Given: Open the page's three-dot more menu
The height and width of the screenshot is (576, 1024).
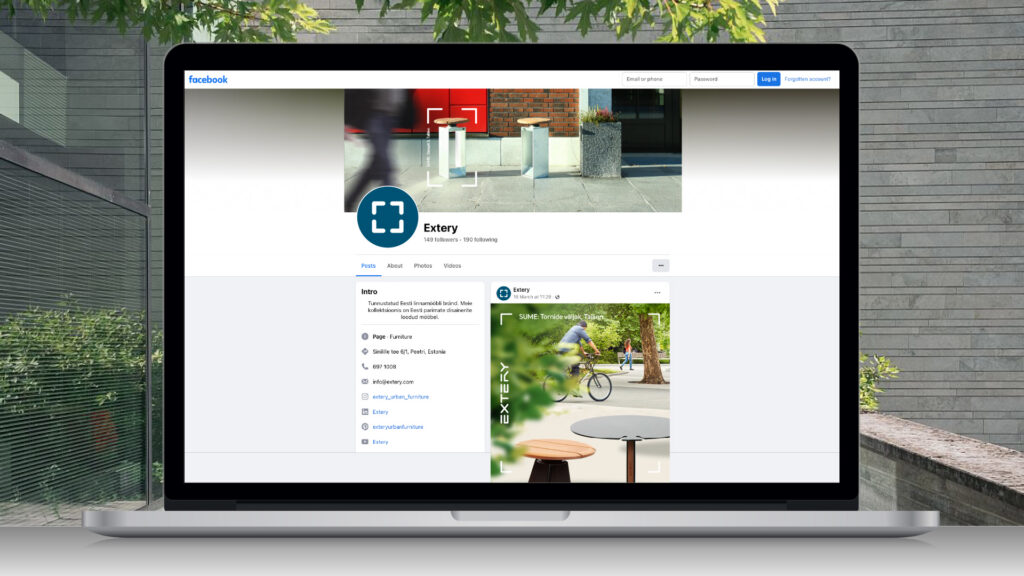Looking at the screenshot, I should pos(660,266).
